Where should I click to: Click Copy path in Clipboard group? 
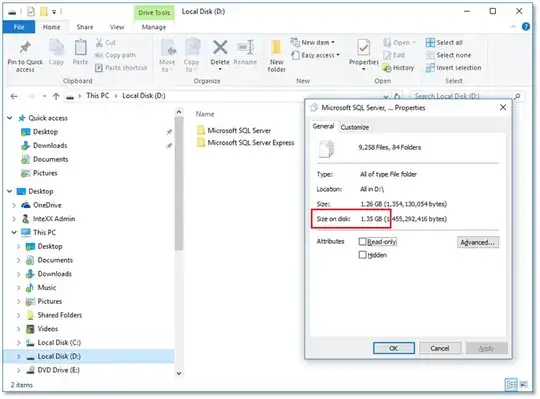click(115, 55)
